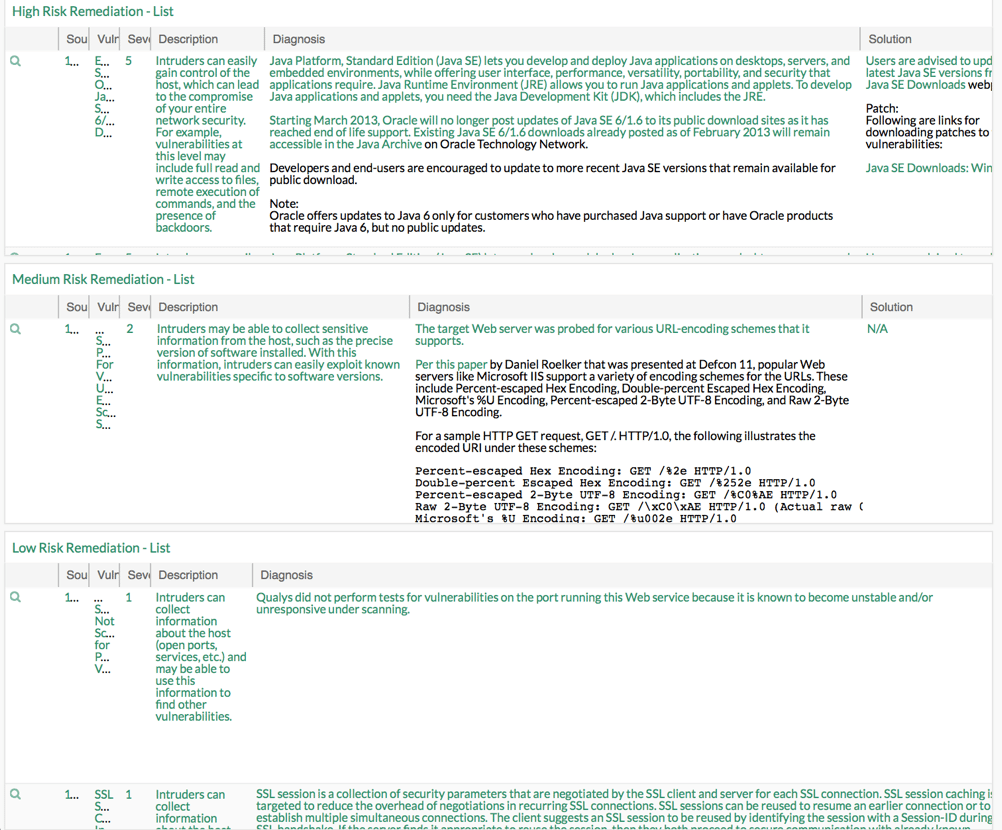The image size is (1002, 830).
Task: Select severity 1 in the Qualys web service row
Action: click(128, 597)
